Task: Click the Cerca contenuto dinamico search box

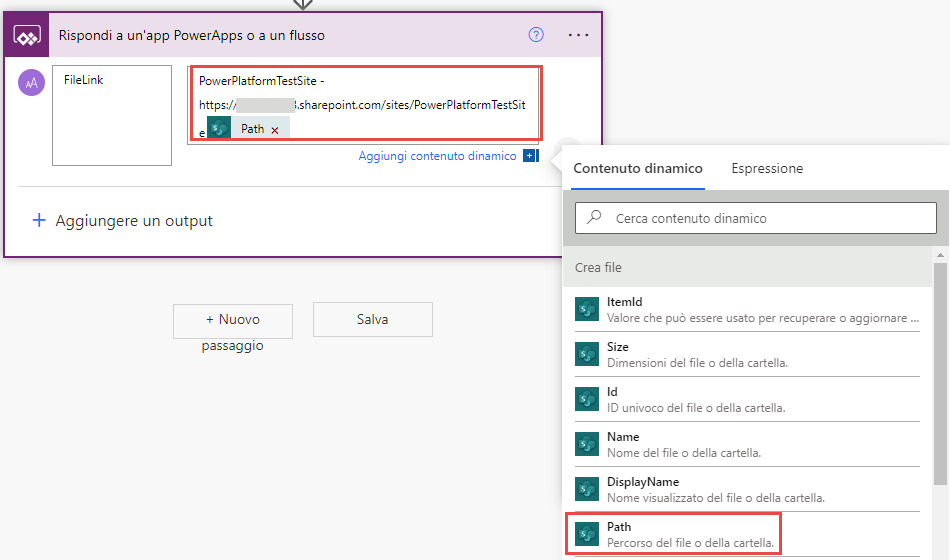Action: (x=756, y=218)
